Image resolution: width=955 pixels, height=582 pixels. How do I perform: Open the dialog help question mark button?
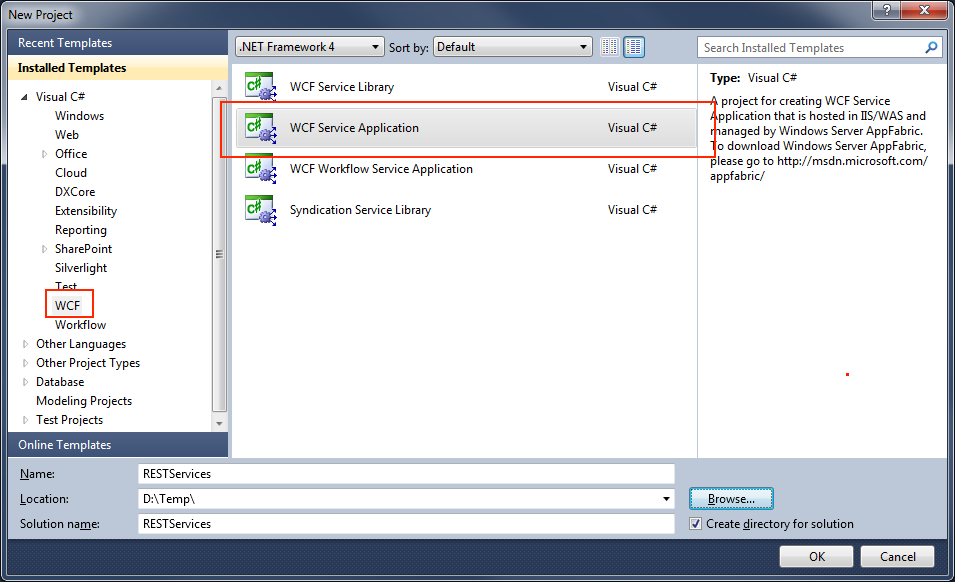pyautogui.click(x=887, y=10)
